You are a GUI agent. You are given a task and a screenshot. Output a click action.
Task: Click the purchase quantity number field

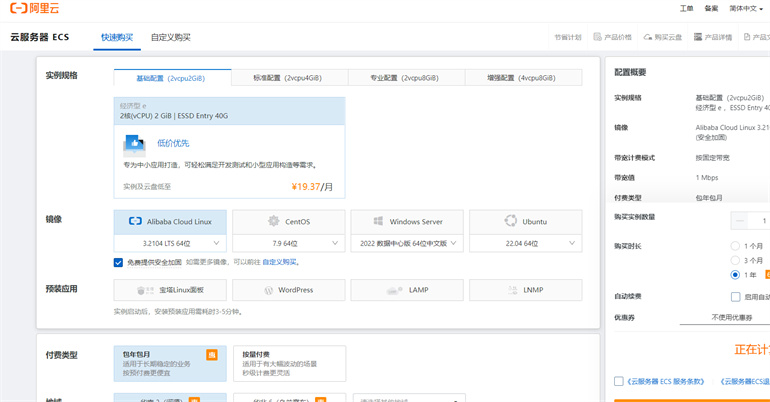(762, 221)
